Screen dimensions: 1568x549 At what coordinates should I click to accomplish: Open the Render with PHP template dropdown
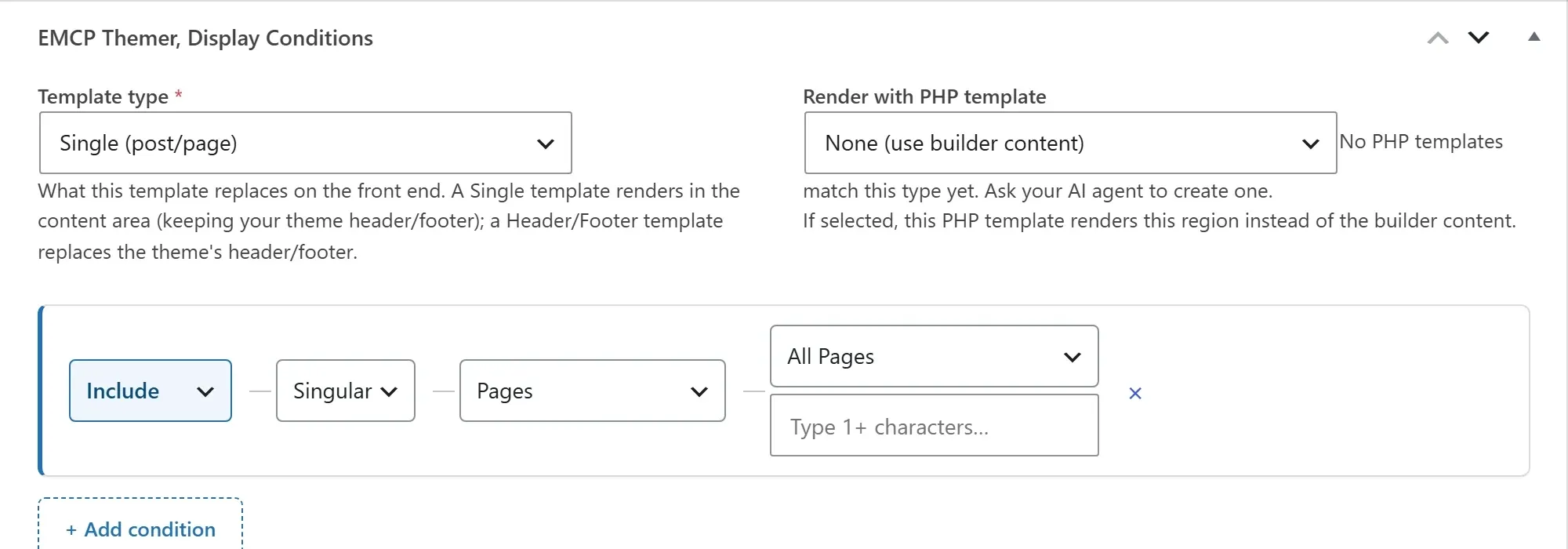pyautogui.click(x=1070, y=143)
